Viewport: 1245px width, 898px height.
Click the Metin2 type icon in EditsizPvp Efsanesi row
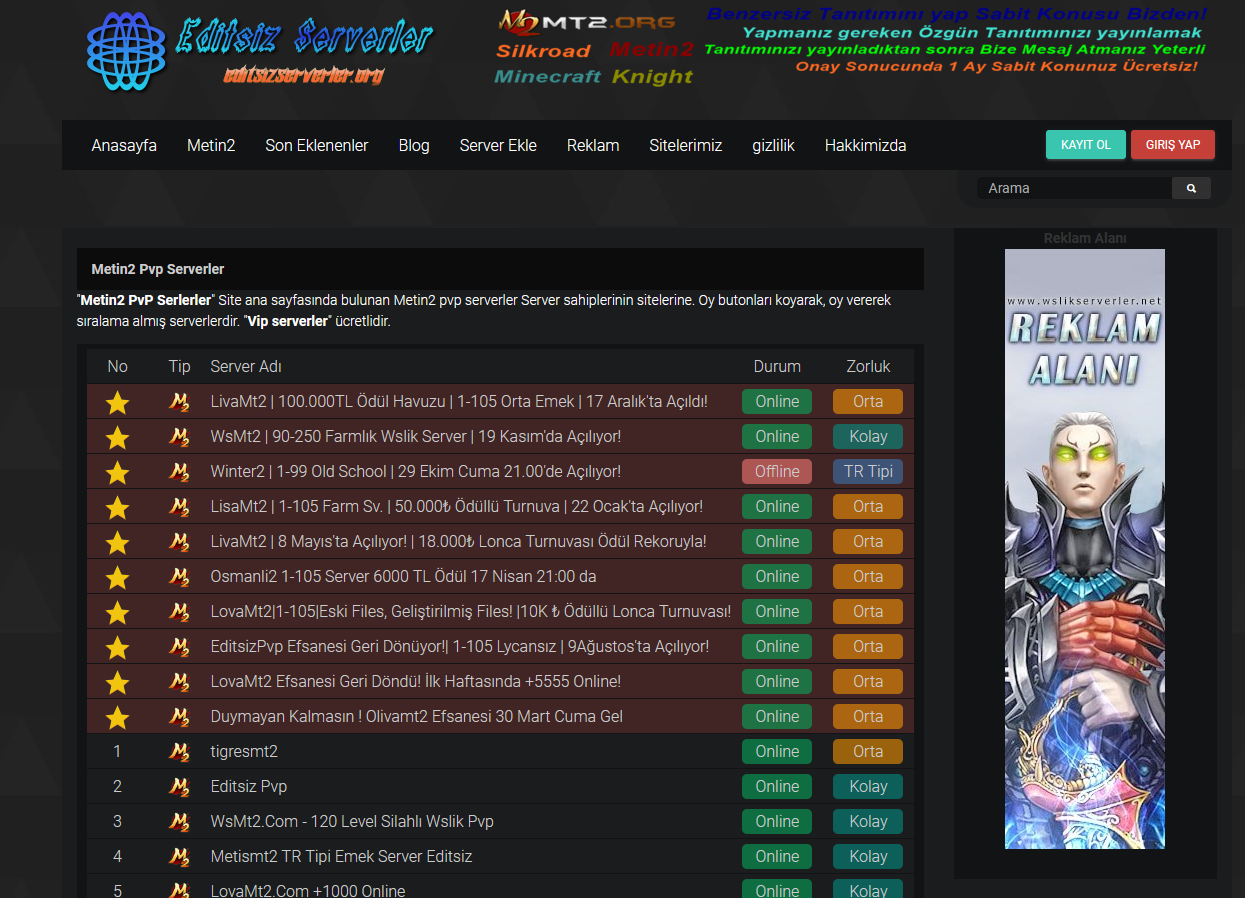(x=179, y=647)
